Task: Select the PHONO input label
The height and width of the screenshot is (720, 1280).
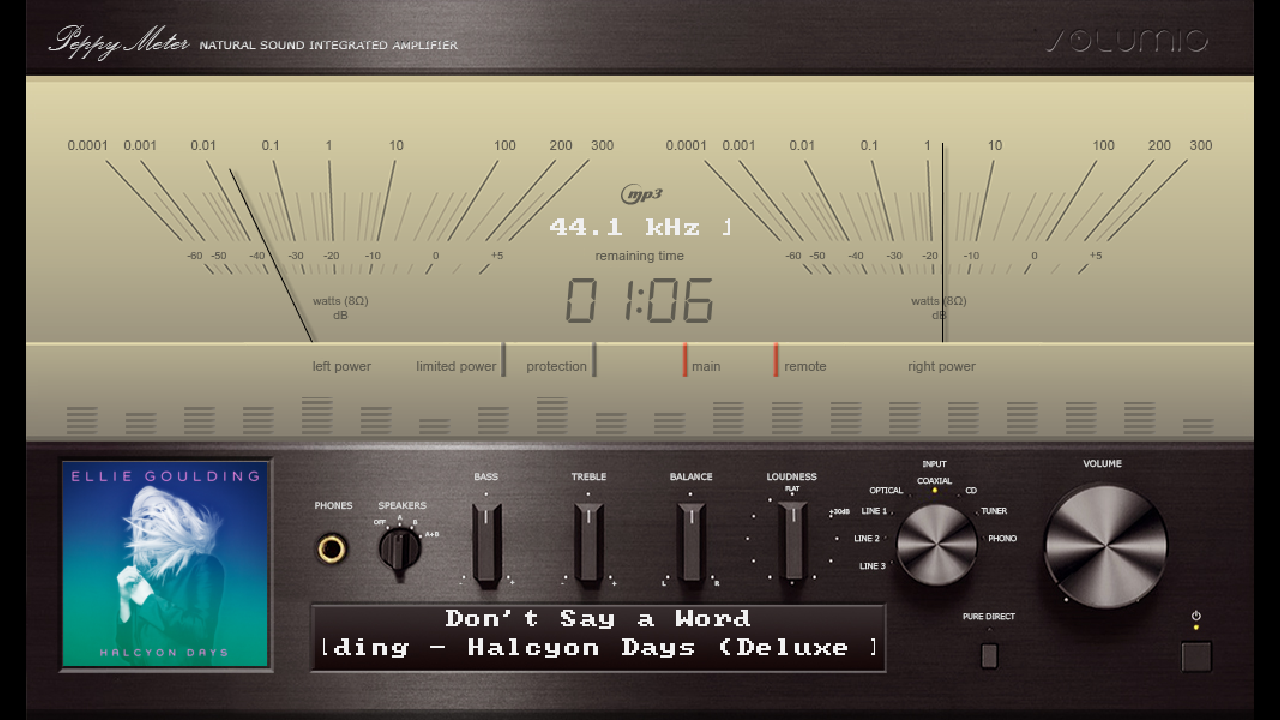Action: (x=1002, y=538)
